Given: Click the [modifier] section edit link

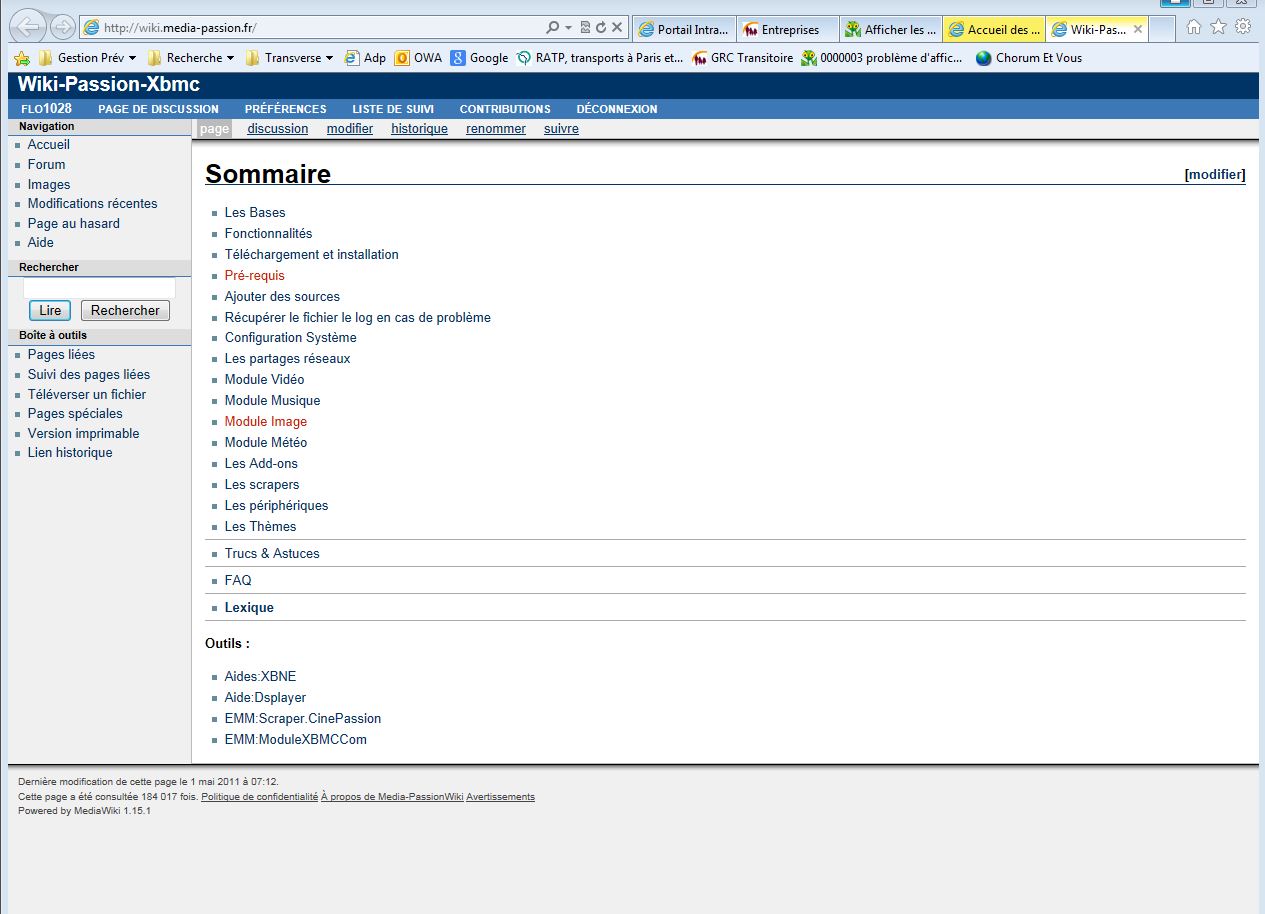Looking at the screenshot, I should pos(1215,174).
